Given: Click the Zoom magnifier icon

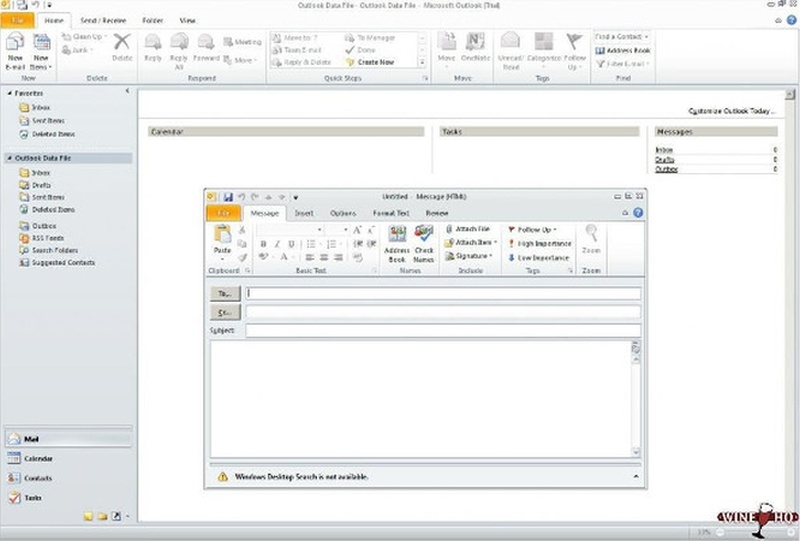Looking at the screenshot, I should [x=592, y=234].
